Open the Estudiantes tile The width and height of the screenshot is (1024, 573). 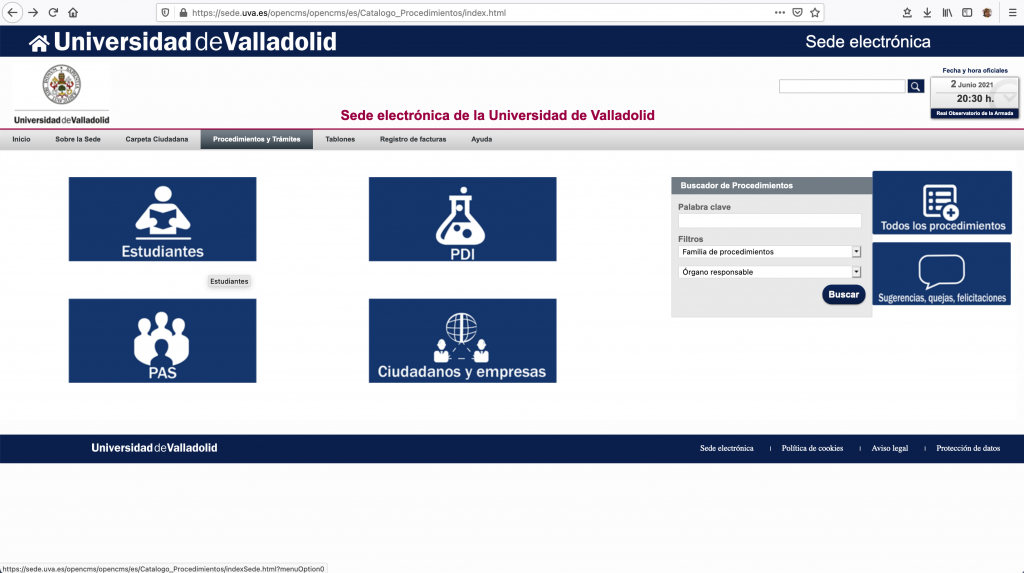[x=163, y=219]
